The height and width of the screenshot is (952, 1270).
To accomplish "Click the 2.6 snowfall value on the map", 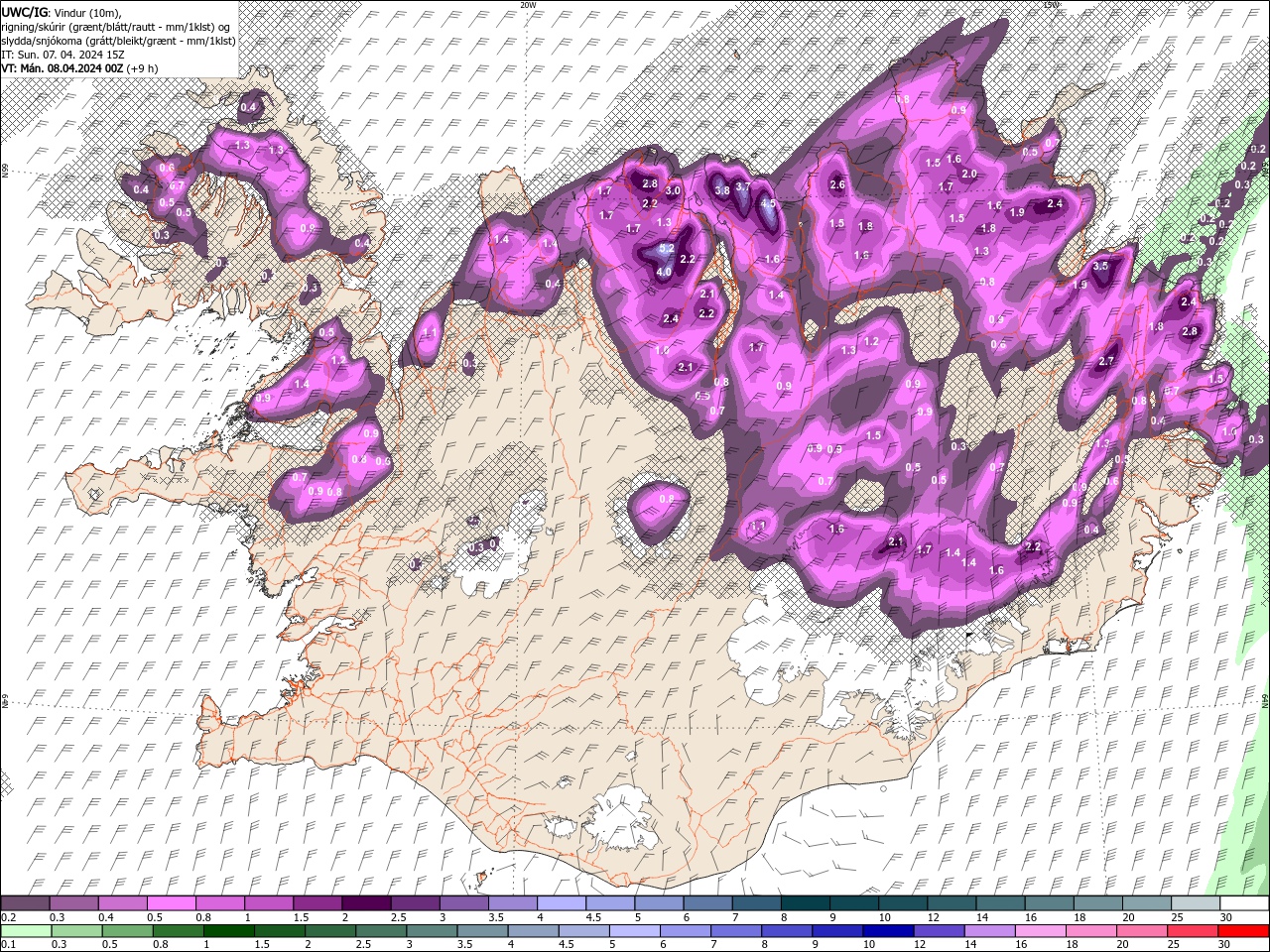I will [x=837, y=184].
